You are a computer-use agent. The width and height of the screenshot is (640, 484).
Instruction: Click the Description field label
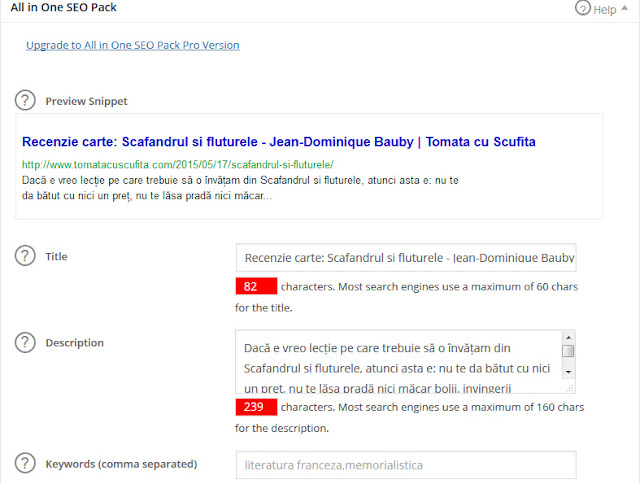coord(75,343)
